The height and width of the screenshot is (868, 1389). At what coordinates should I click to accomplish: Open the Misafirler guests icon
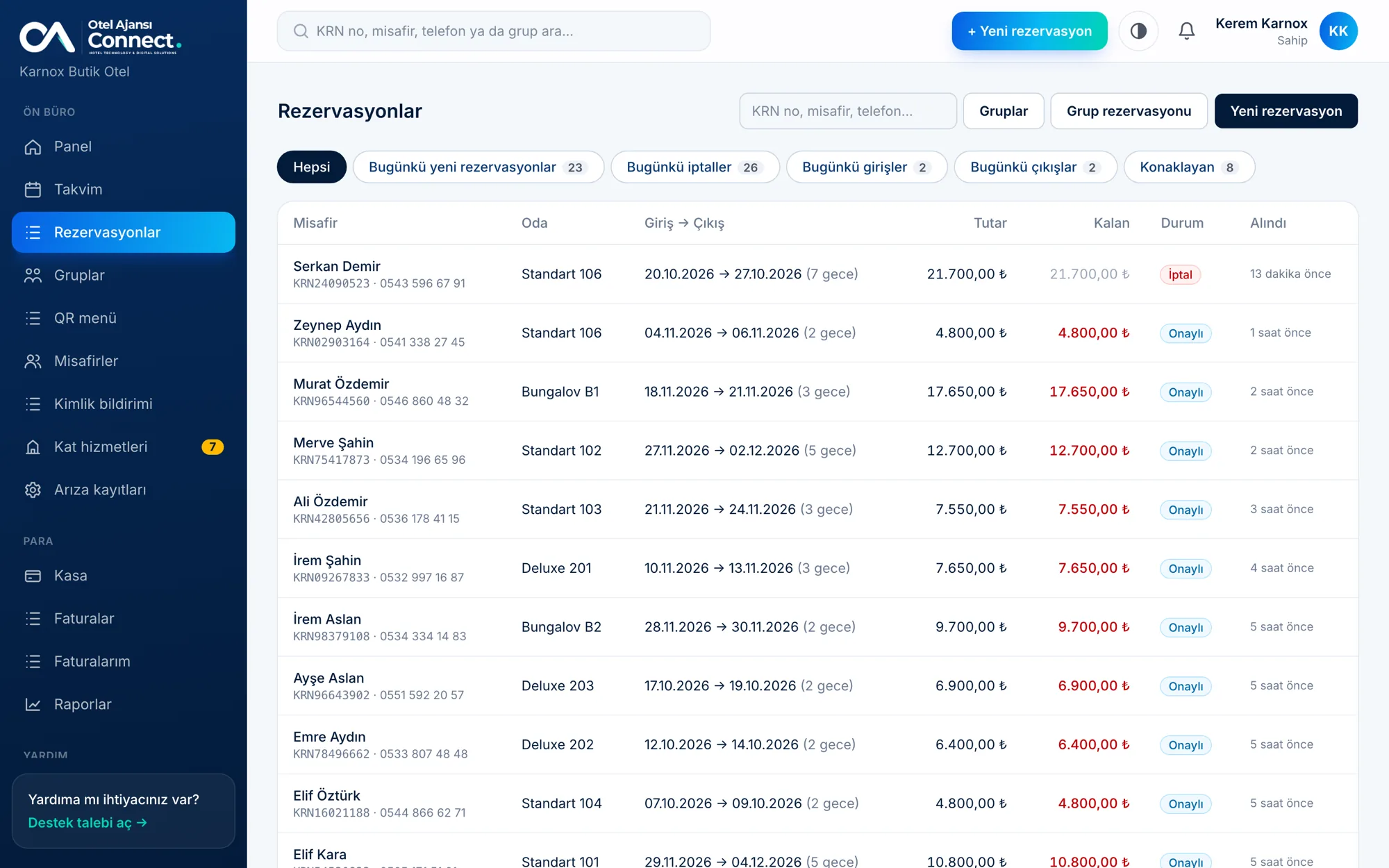[33, 361]
